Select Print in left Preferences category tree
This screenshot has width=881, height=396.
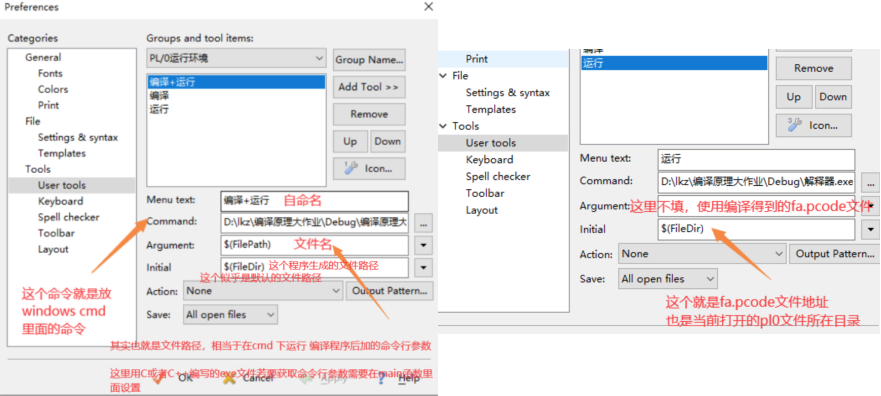[x=48, y=105]
